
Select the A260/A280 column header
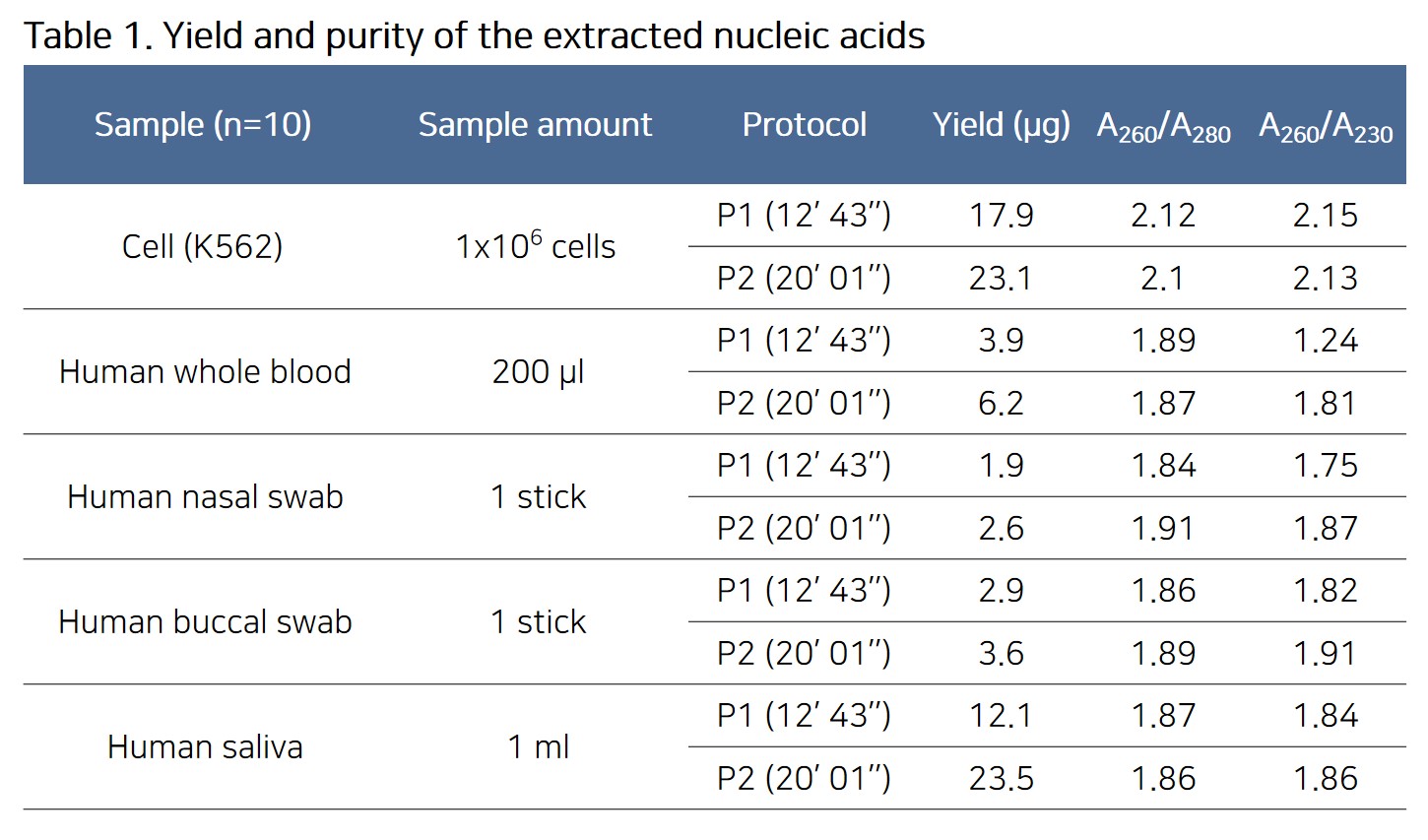(x=1163, y=127)
